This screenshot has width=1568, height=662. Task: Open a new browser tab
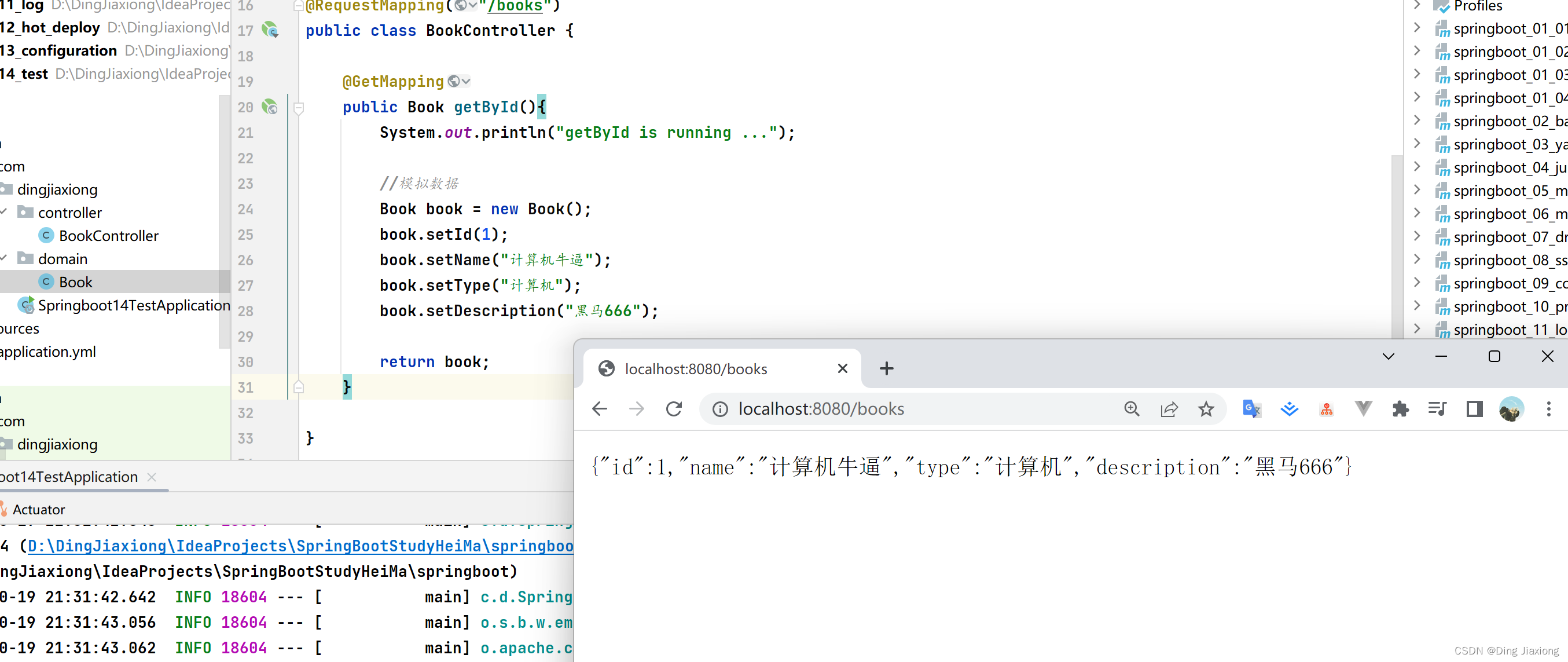886,368
